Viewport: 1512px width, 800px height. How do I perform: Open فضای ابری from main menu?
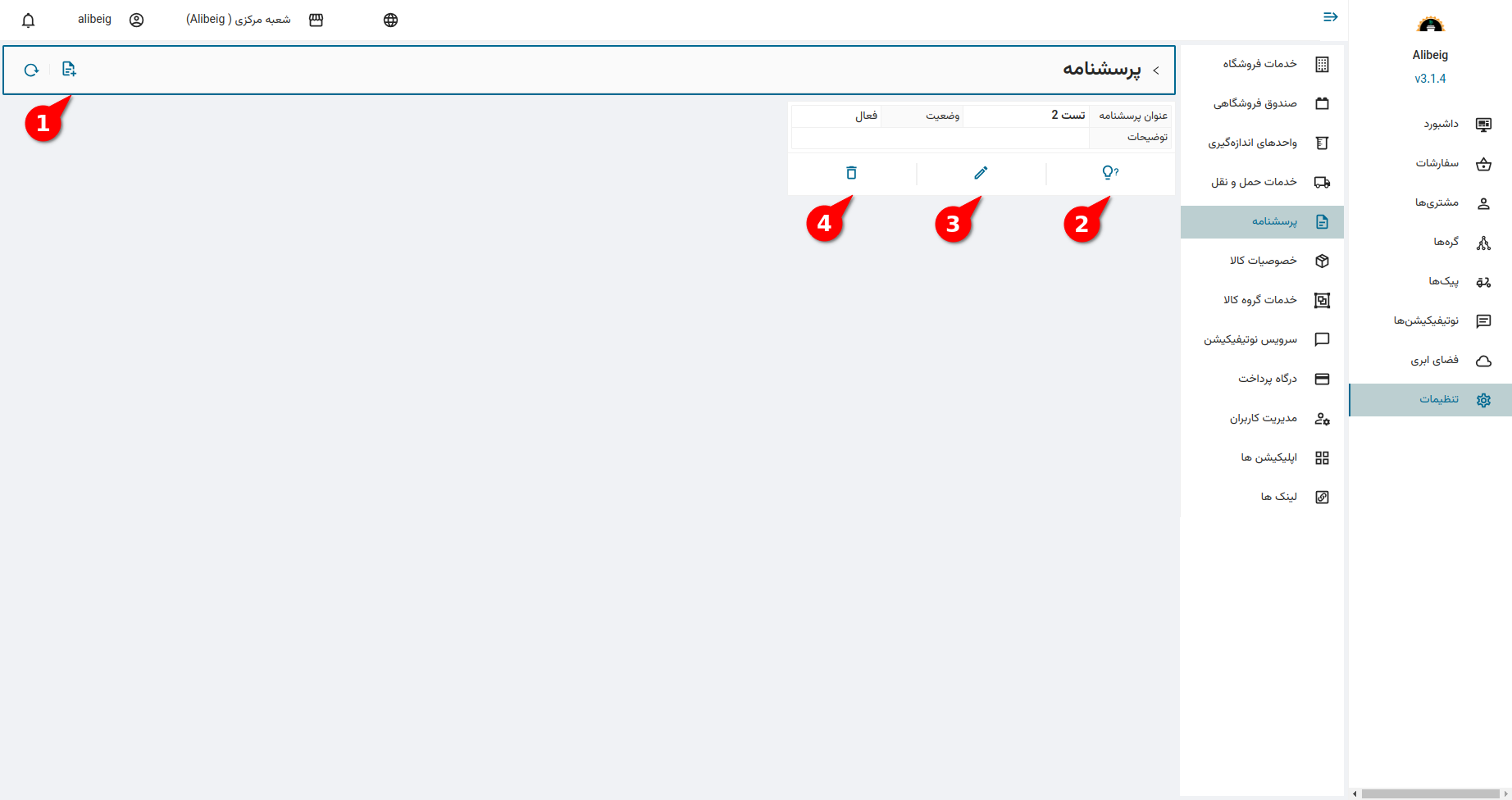coord(1434,361)
